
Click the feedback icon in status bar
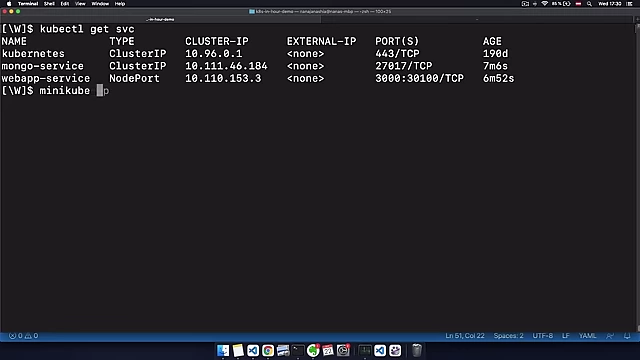tap(610, 336)
